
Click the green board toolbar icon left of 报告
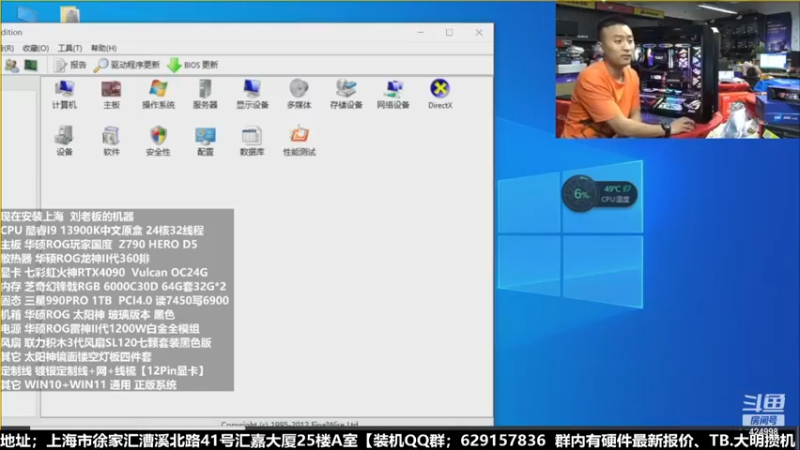click(x=31, y=65)
